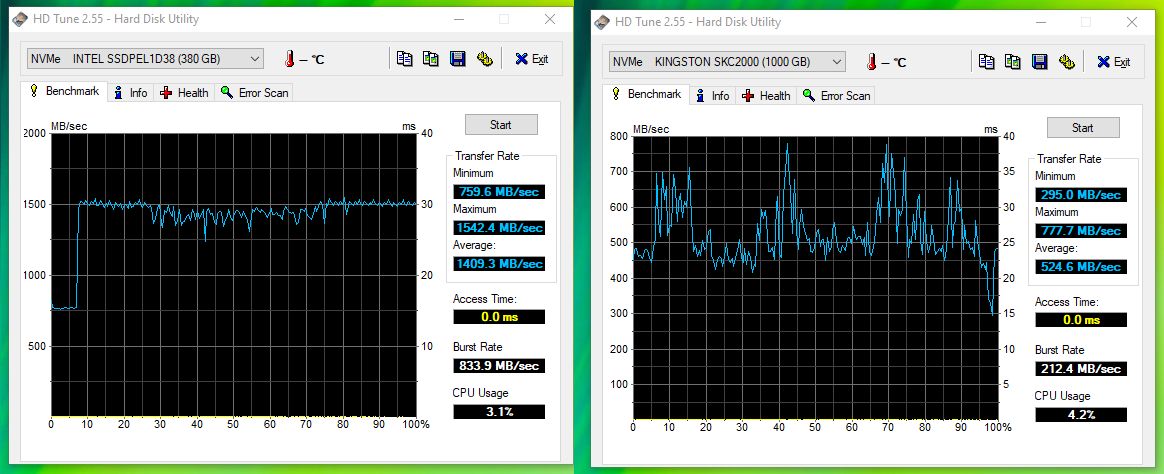Open options wrench icon in INTEL window

[x=485, y=59]
